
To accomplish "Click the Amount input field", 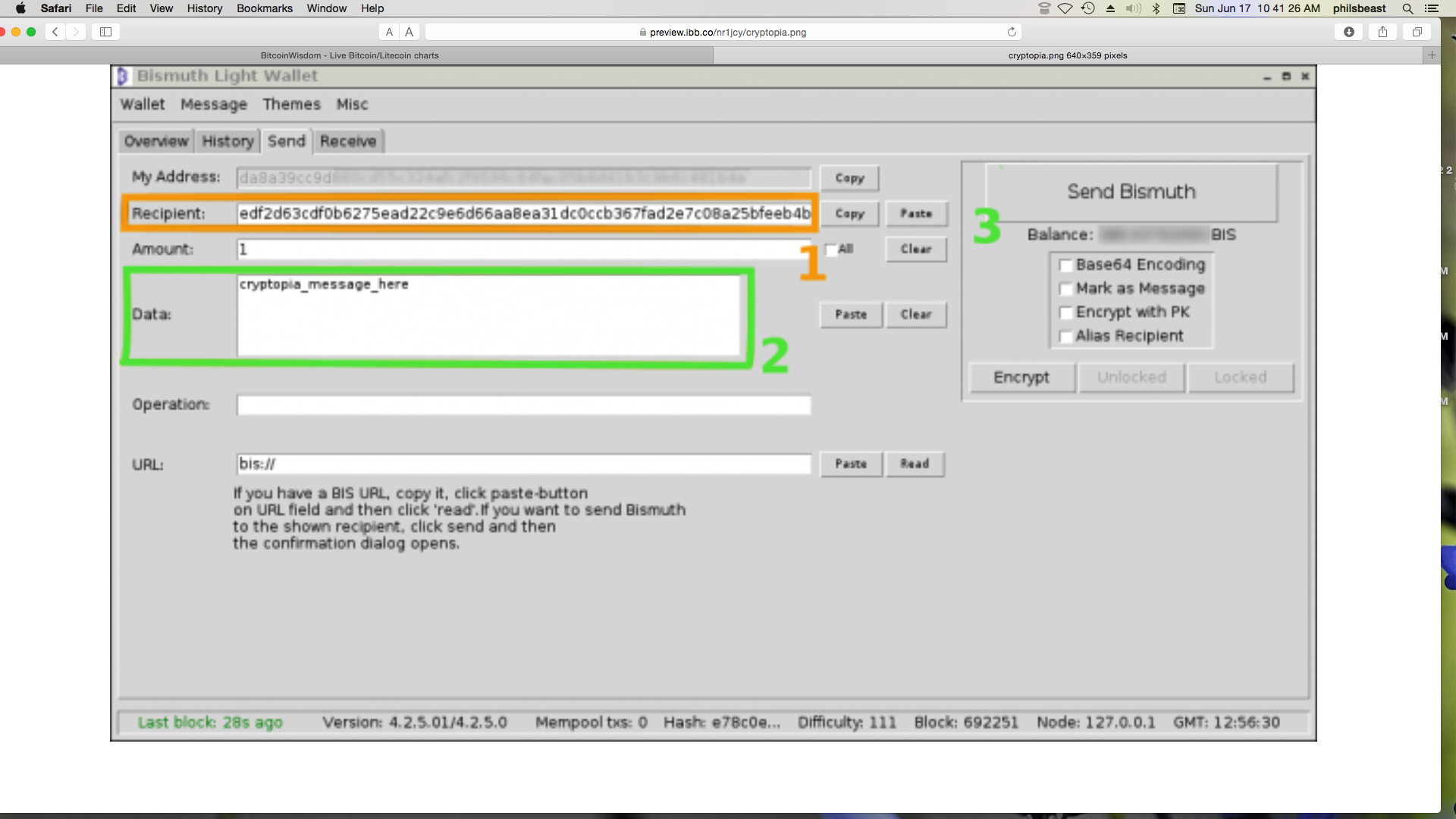I will (524, 249).
